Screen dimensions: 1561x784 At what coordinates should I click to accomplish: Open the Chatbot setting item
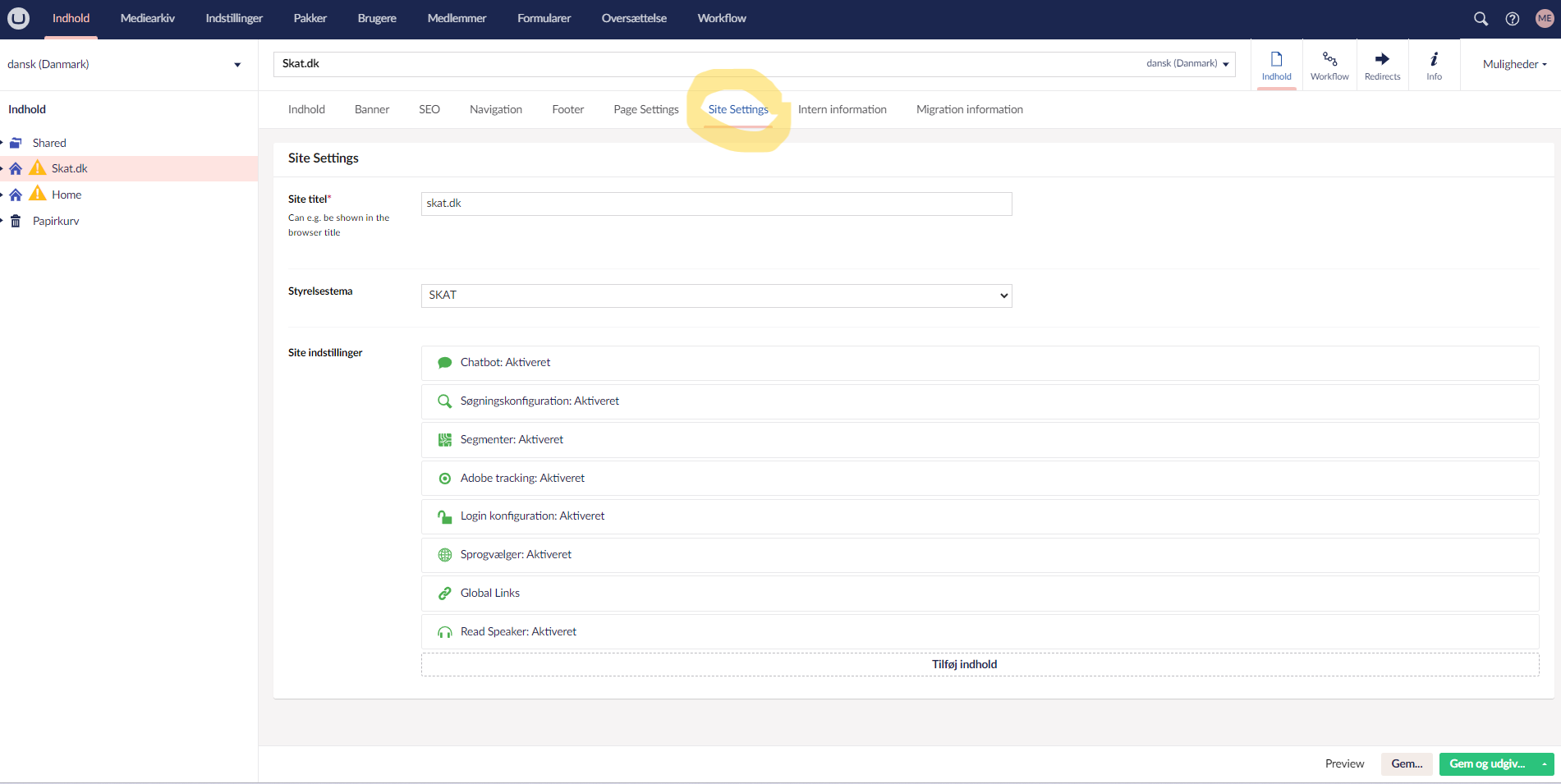pyautogui.click(x=505, y=363)
